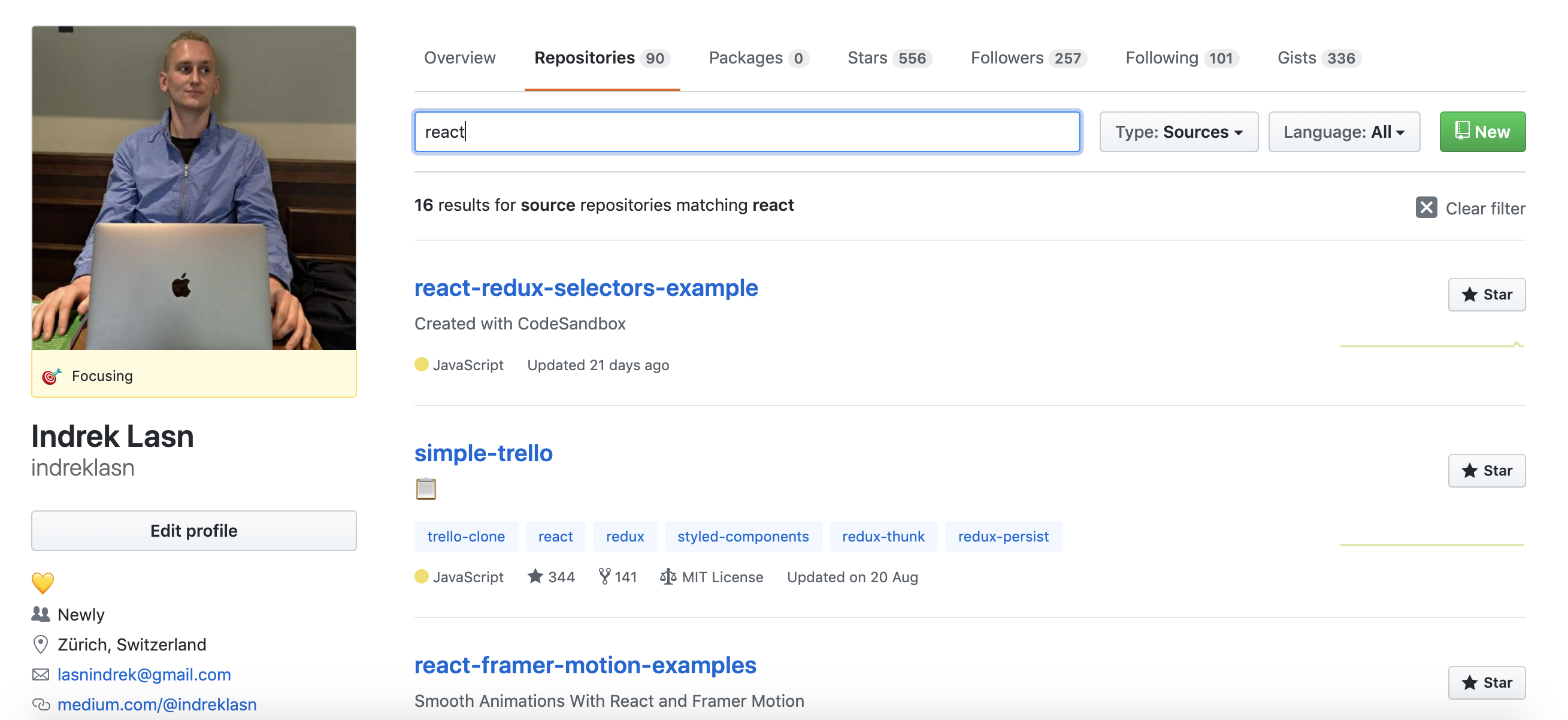This screenshot has height=720, width=1568.
Task: Open the simple-trello repository link
Action: tap(483, 453)
